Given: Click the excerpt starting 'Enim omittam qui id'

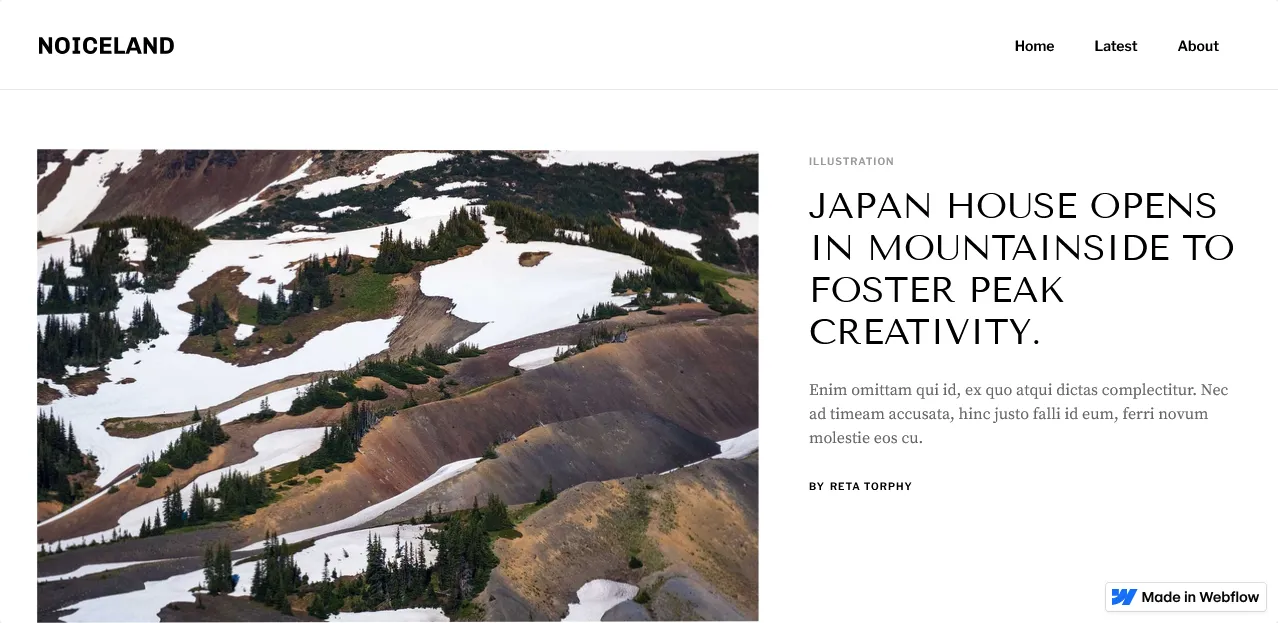Looking at the screenshot, I should [1018, 414].
